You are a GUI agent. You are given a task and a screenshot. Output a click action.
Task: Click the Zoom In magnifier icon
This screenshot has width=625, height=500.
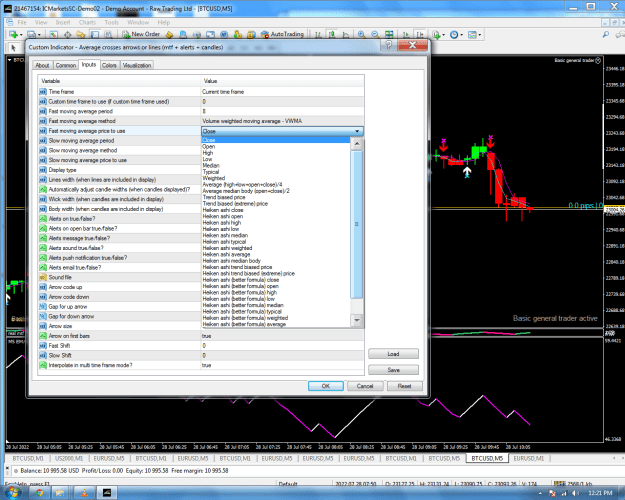362,35
